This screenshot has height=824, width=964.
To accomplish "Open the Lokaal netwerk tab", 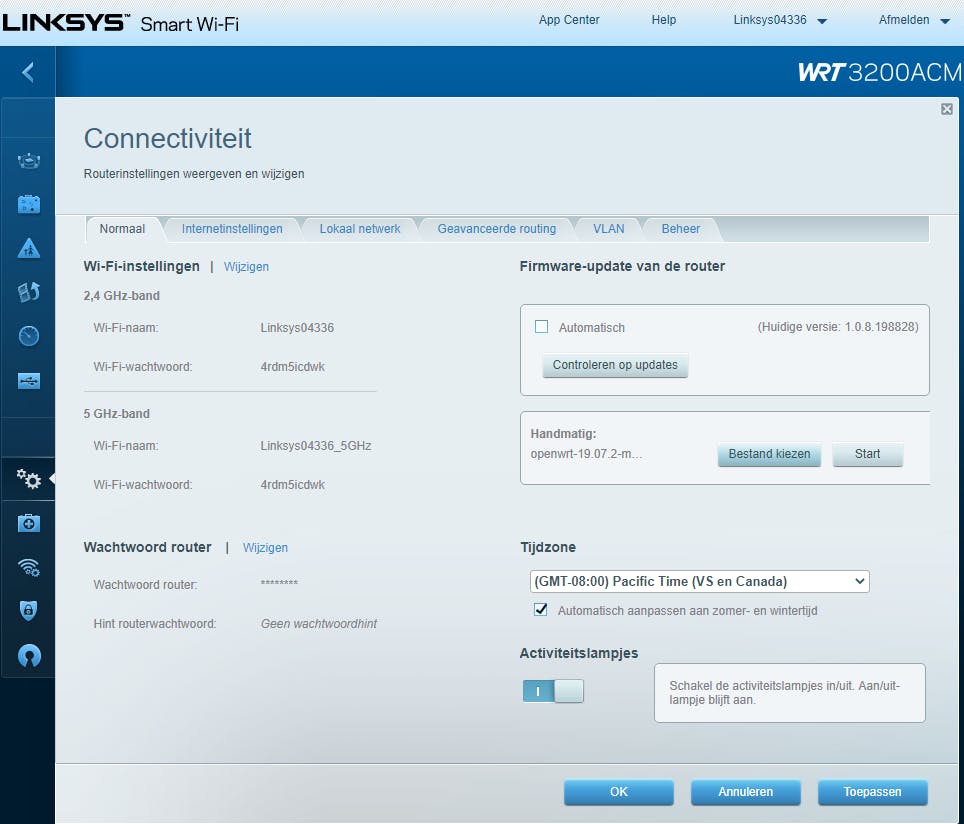I will point(360,229).
